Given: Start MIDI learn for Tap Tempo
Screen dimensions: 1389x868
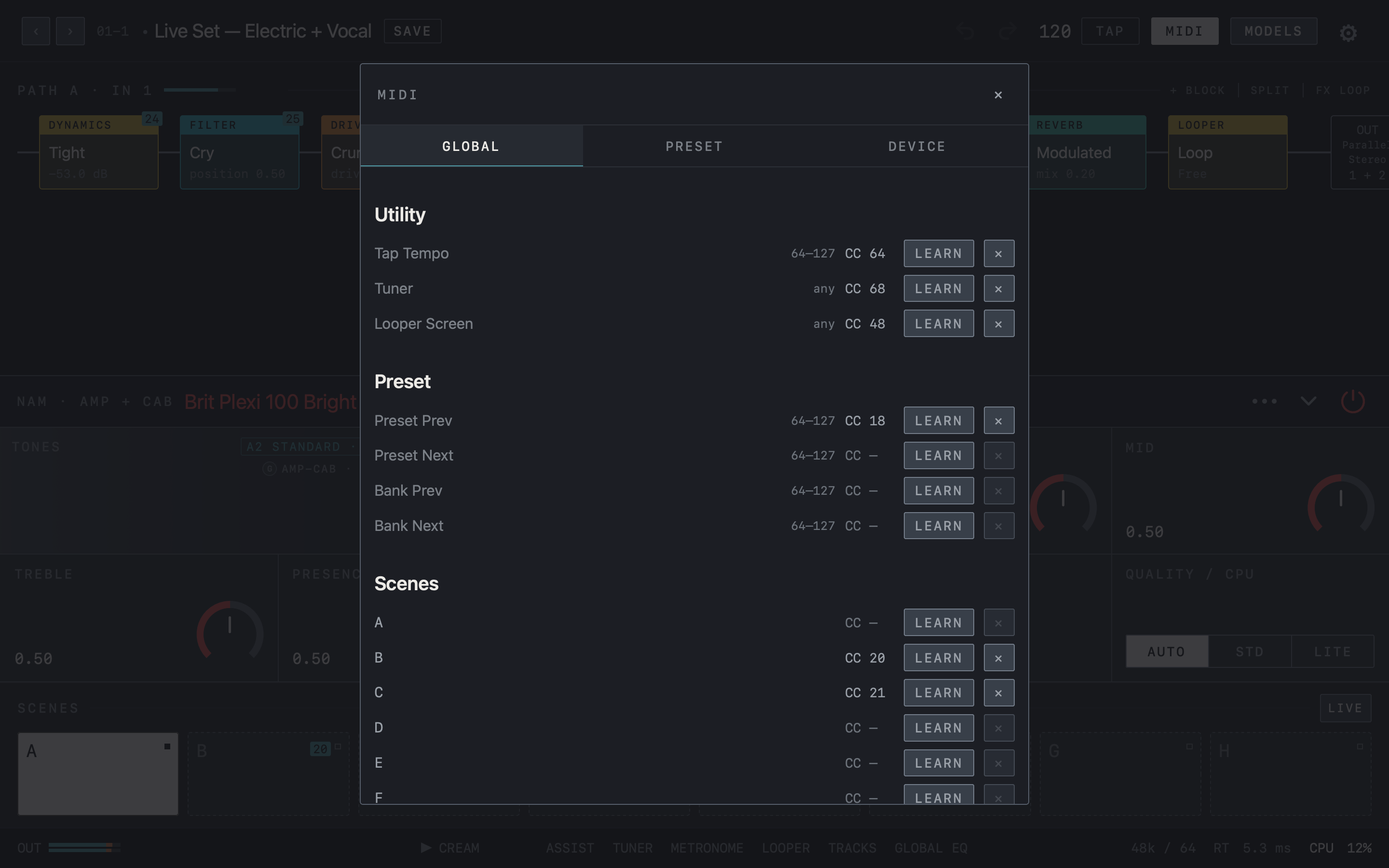Looking at the screenshot, I should click(x=939, y=253).
